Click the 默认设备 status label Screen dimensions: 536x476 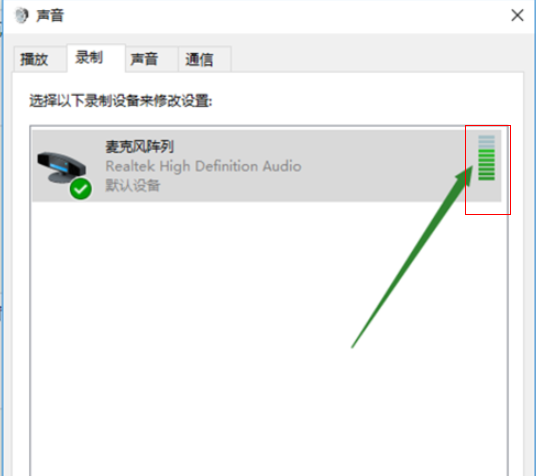coord(133,186)
